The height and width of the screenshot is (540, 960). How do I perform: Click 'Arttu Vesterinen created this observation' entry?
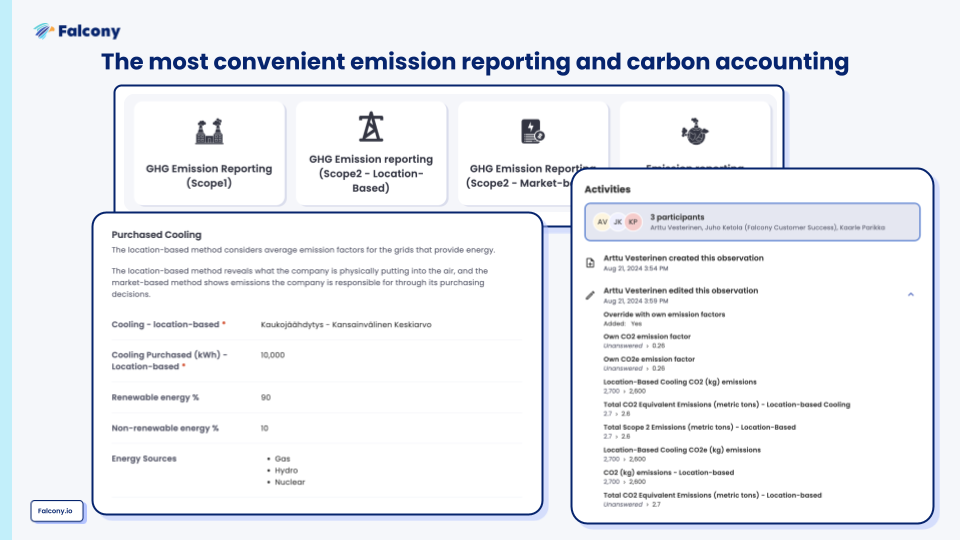coord(683,258)
